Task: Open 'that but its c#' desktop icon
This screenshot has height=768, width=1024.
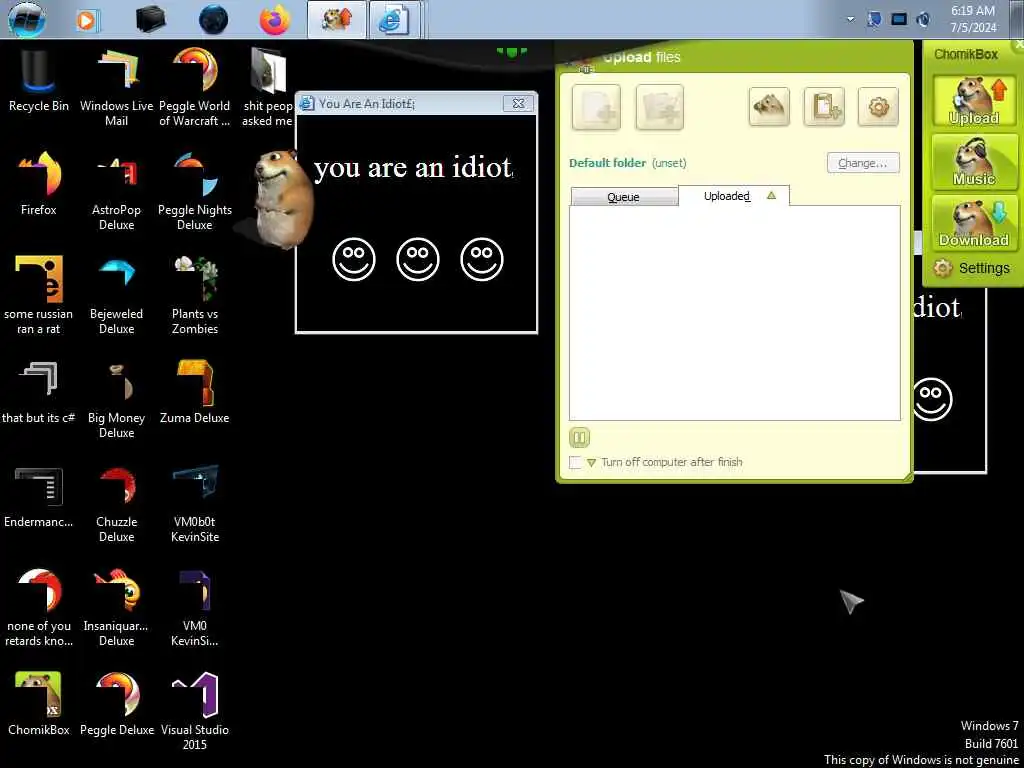Action: coord(39,392)
